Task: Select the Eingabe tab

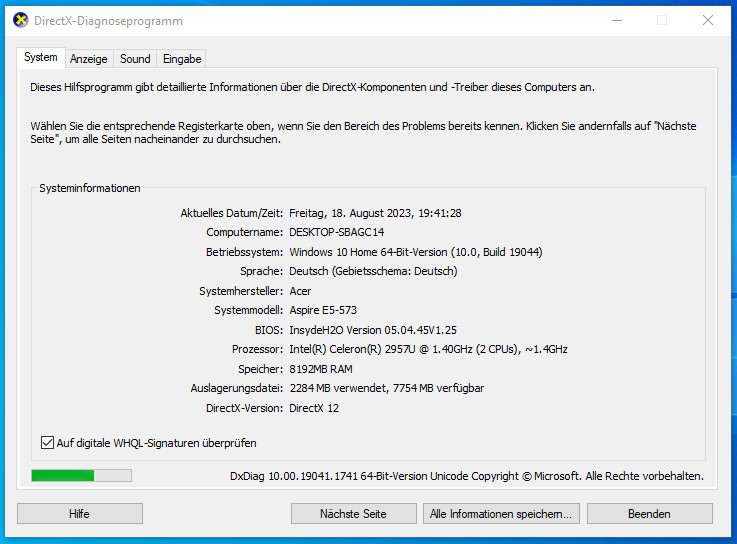Action: [x=182, y=59]
